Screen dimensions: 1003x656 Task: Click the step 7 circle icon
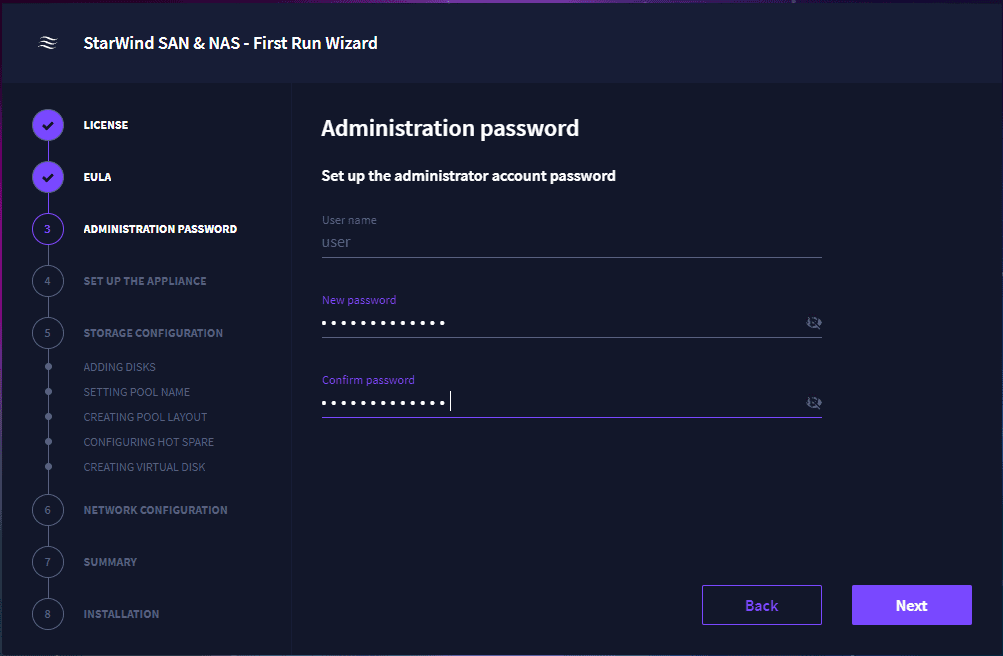[48, 562]
